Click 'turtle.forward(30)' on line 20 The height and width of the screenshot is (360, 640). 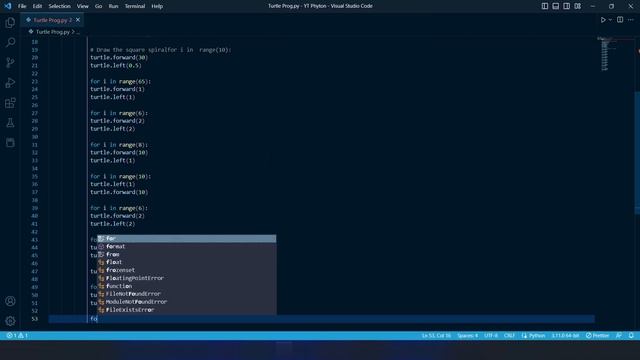(x=119, y=58)
